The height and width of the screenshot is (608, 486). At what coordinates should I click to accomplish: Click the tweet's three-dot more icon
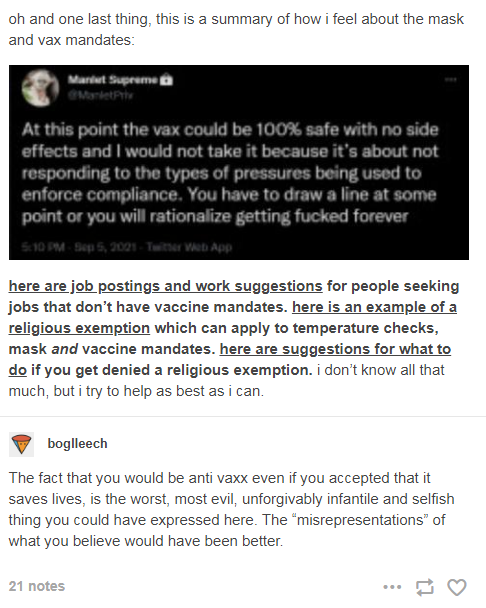tap(450, 80)
